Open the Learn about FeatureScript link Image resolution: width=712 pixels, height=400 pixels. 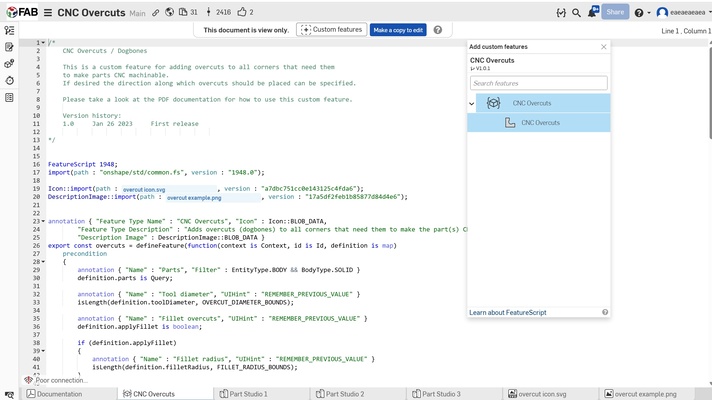pos(508,313)
